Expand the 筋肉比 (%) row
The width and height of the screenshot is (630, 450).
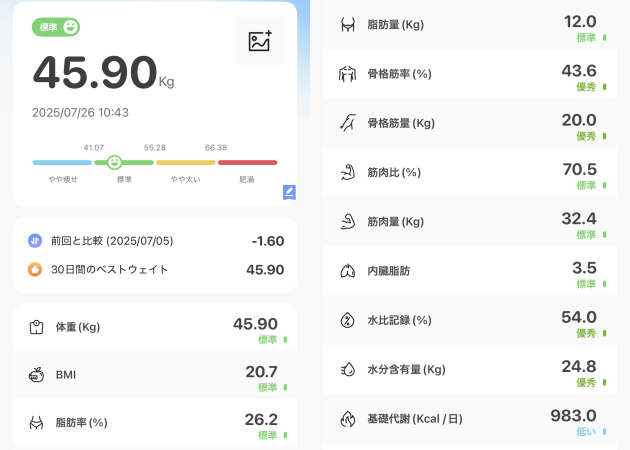[x=470, y=172]
